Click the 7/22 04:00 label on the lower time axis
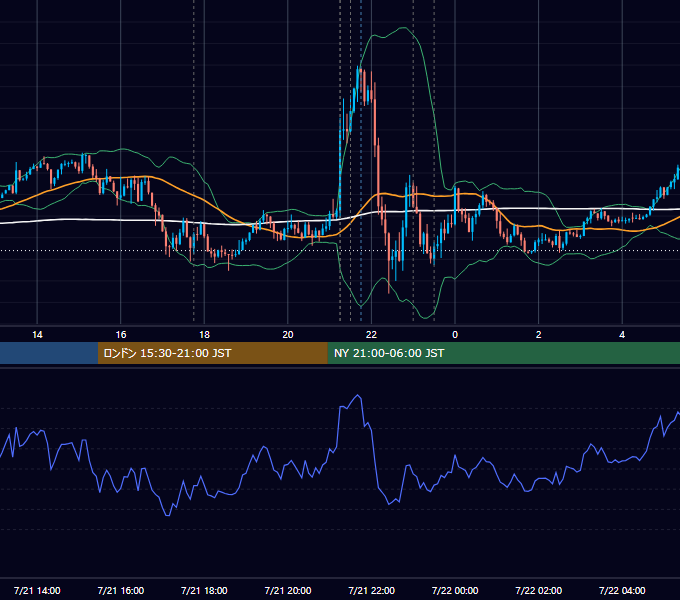680x600 pixels. click(622, 590)
